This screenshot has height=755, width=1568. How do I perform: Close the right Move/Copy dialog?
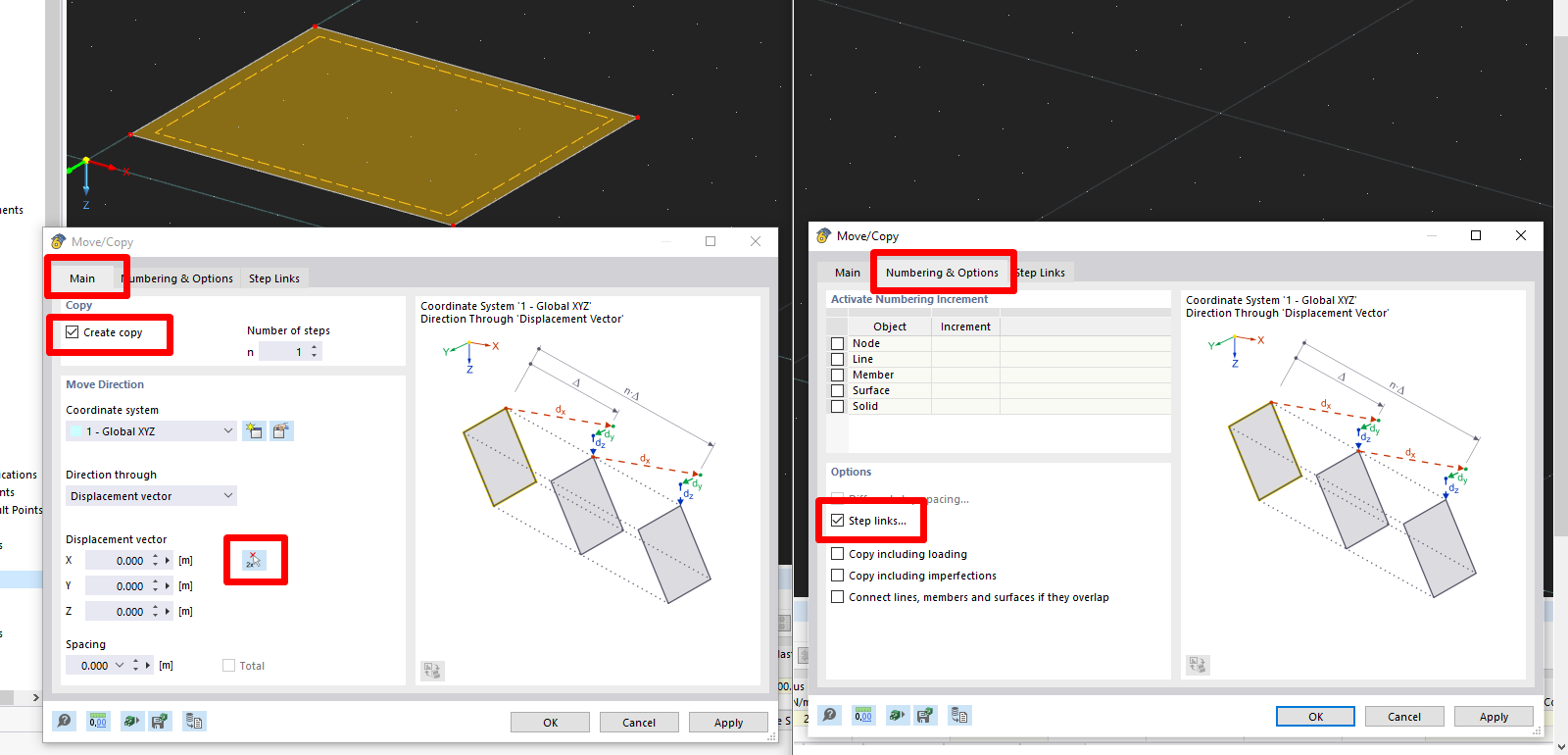tap(1521, 235)
